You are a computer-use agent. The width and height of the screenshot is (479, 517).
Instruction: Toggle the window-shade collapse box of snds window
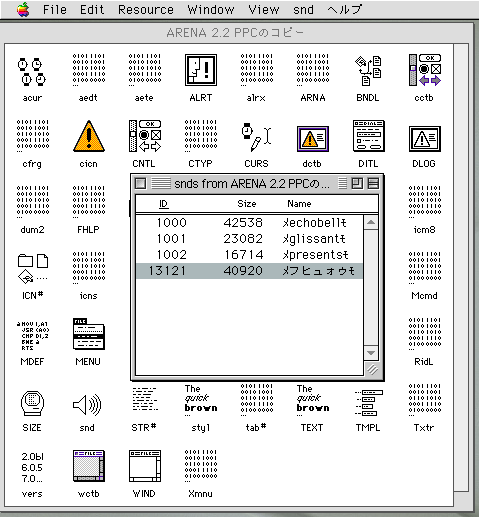[373, 183]
